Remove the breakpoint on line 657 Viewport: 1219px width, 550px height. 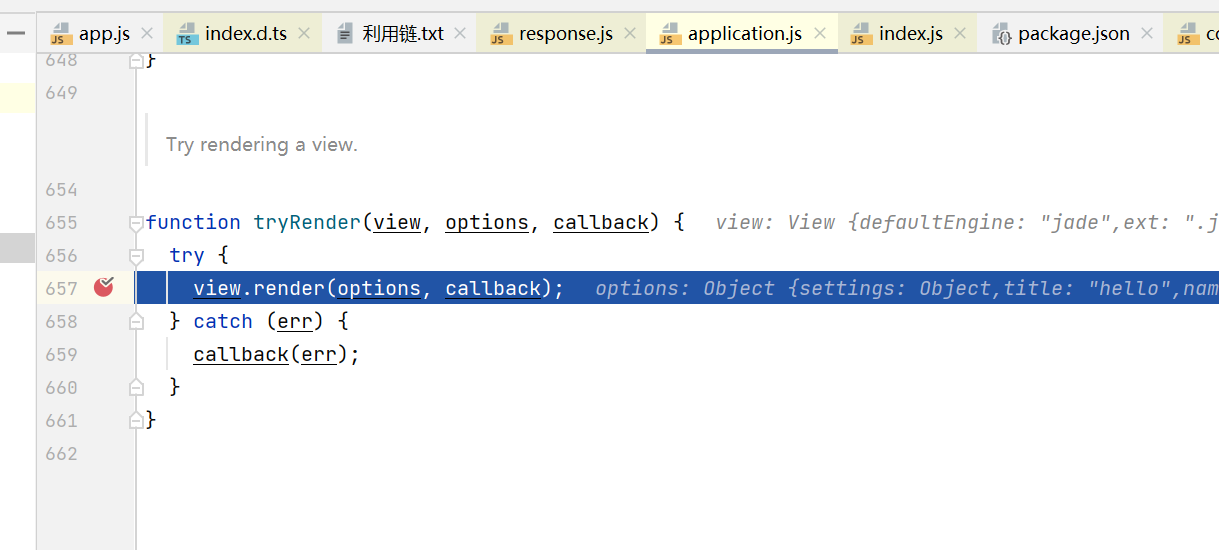pos(104,288)
